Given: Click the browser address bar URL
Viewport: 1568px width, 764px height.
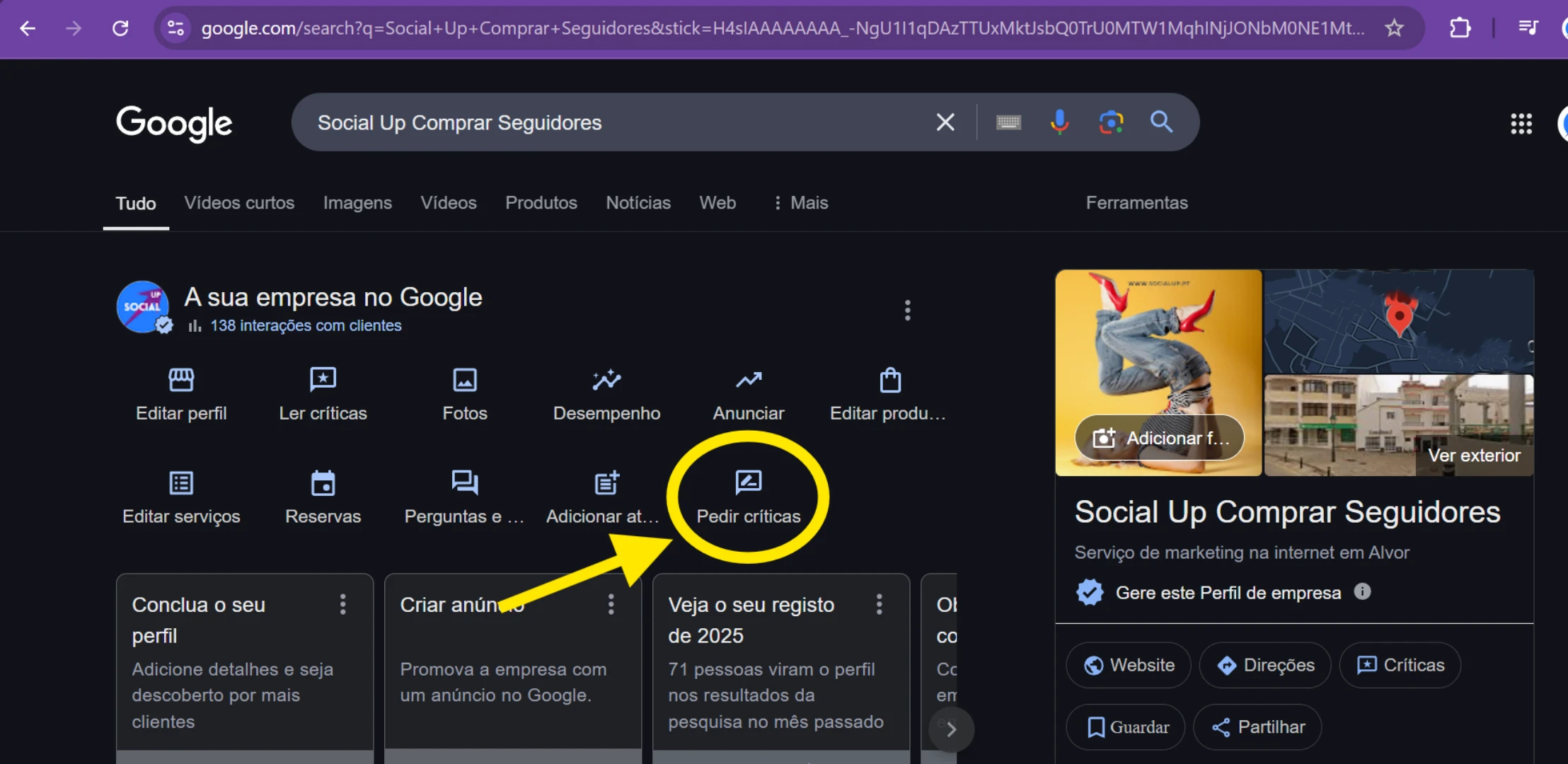Looking at the screenshot, I should click(783, 28).
